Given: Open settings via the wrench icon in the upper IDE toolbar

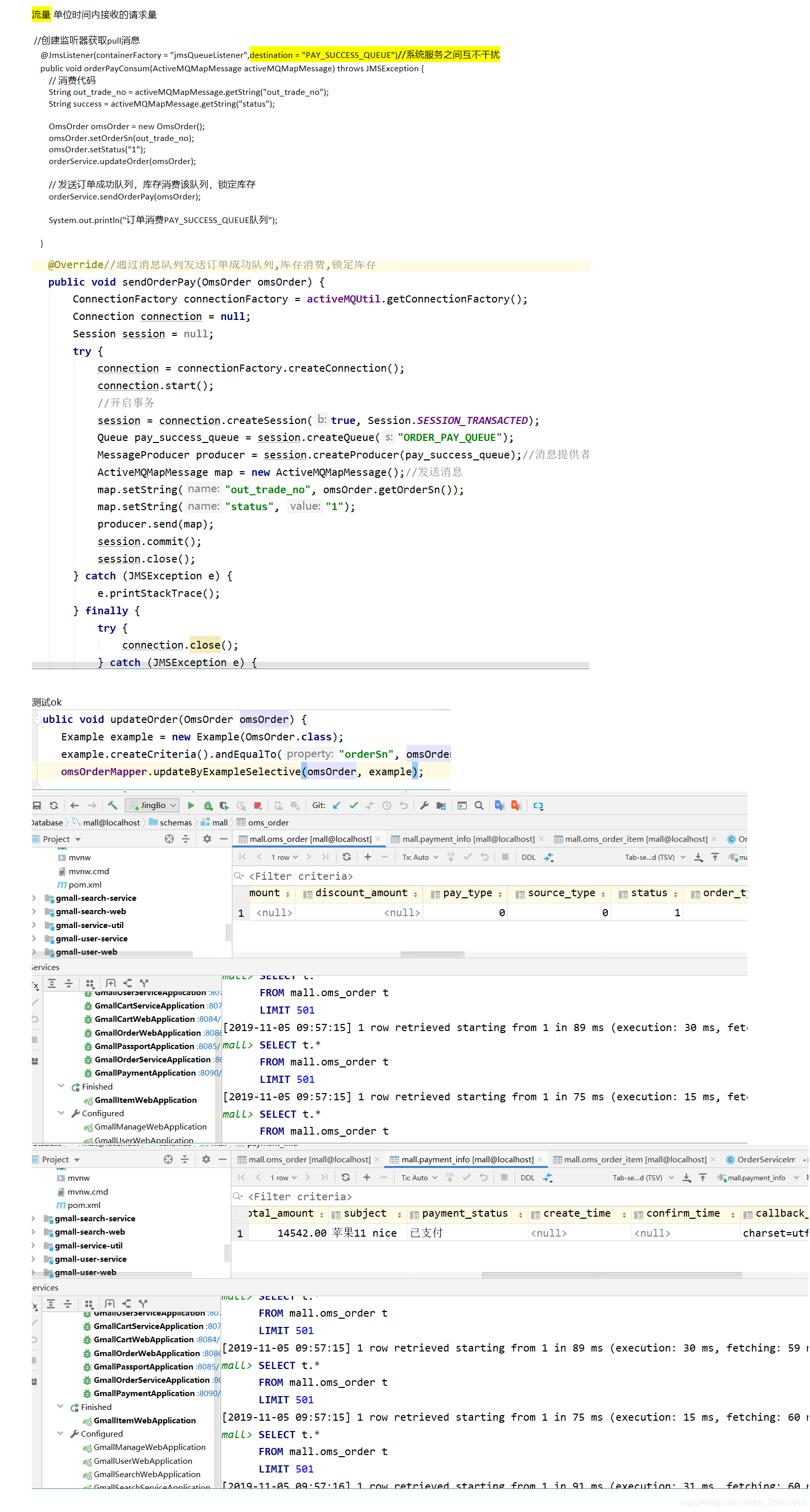Looking at the screenshot, I should click(424, 805).
